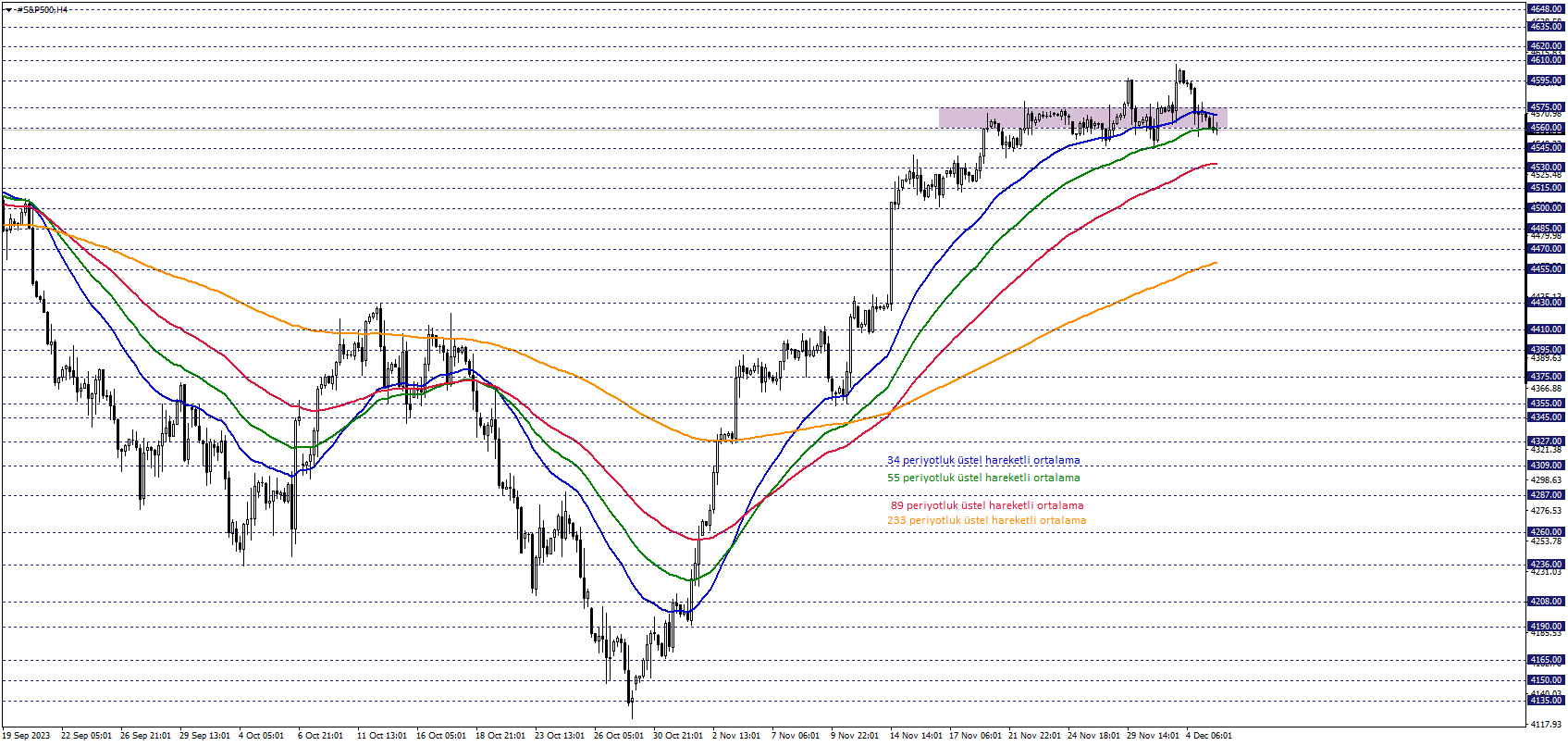
Task: Click the 4648.00 price level label
Action: coord(1546,9)
